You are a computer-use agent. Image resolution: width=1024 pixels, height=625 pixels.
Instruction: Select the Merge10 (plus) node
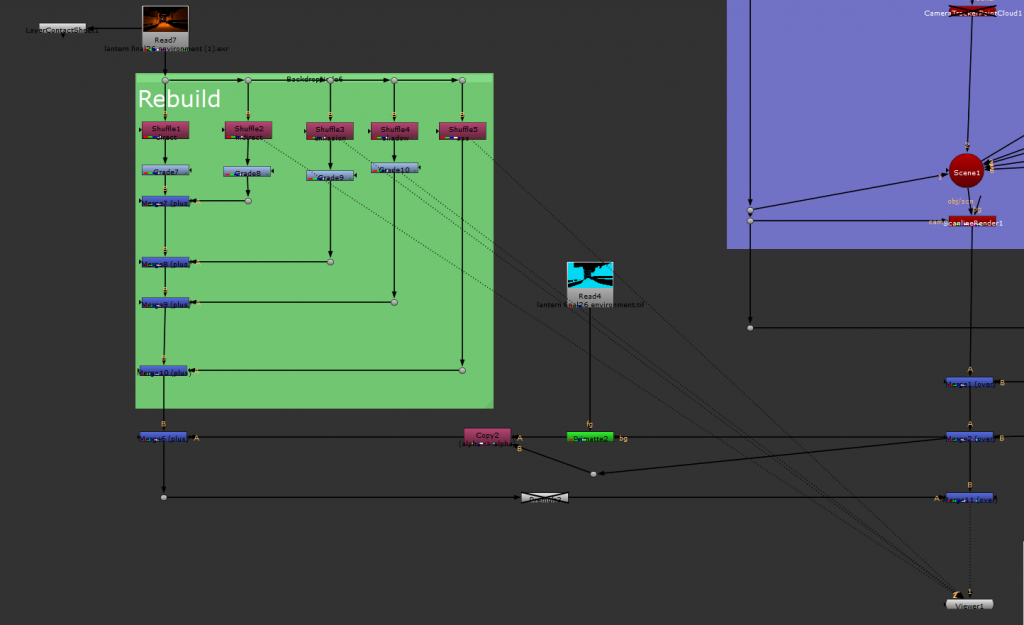[163, 370]
